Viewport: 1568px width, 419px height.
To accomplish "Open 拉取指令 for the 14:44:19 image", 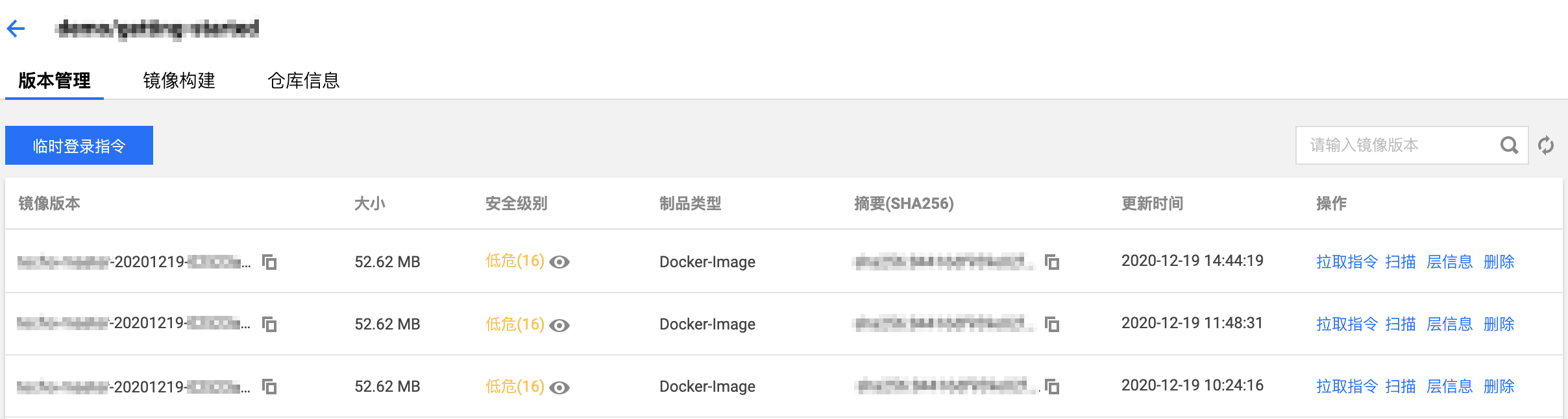I will point(1347,262).
